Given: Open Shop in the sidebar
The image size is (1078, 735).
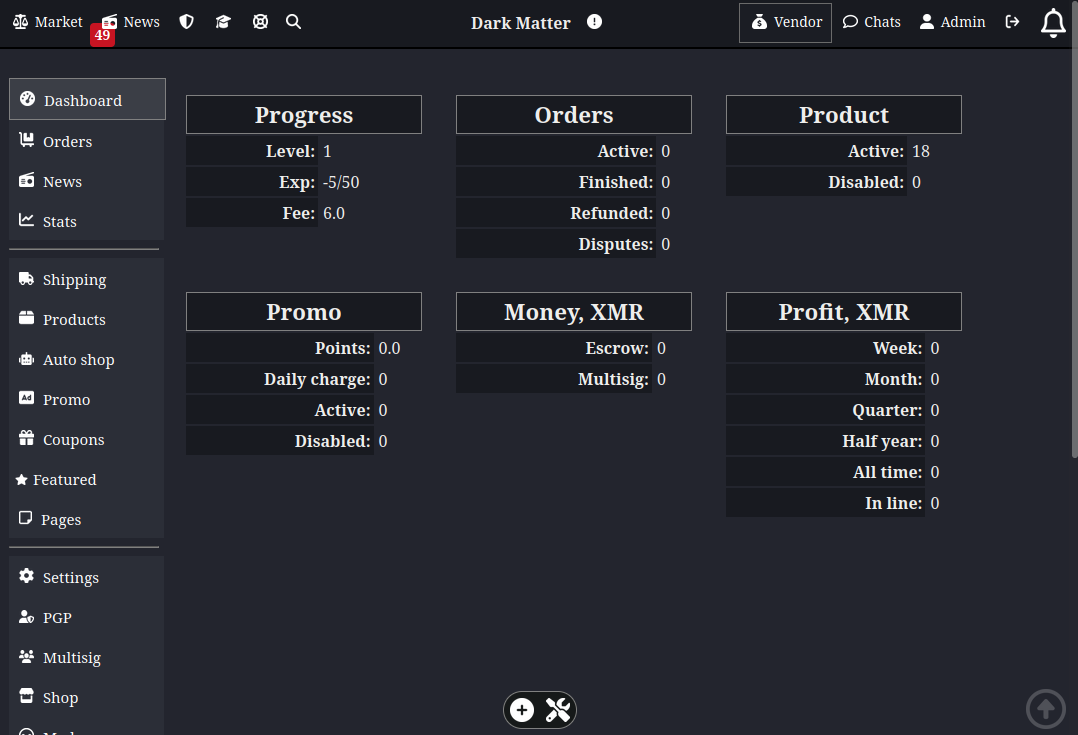Looking at the screenshot, I should (x=87, y=697).
